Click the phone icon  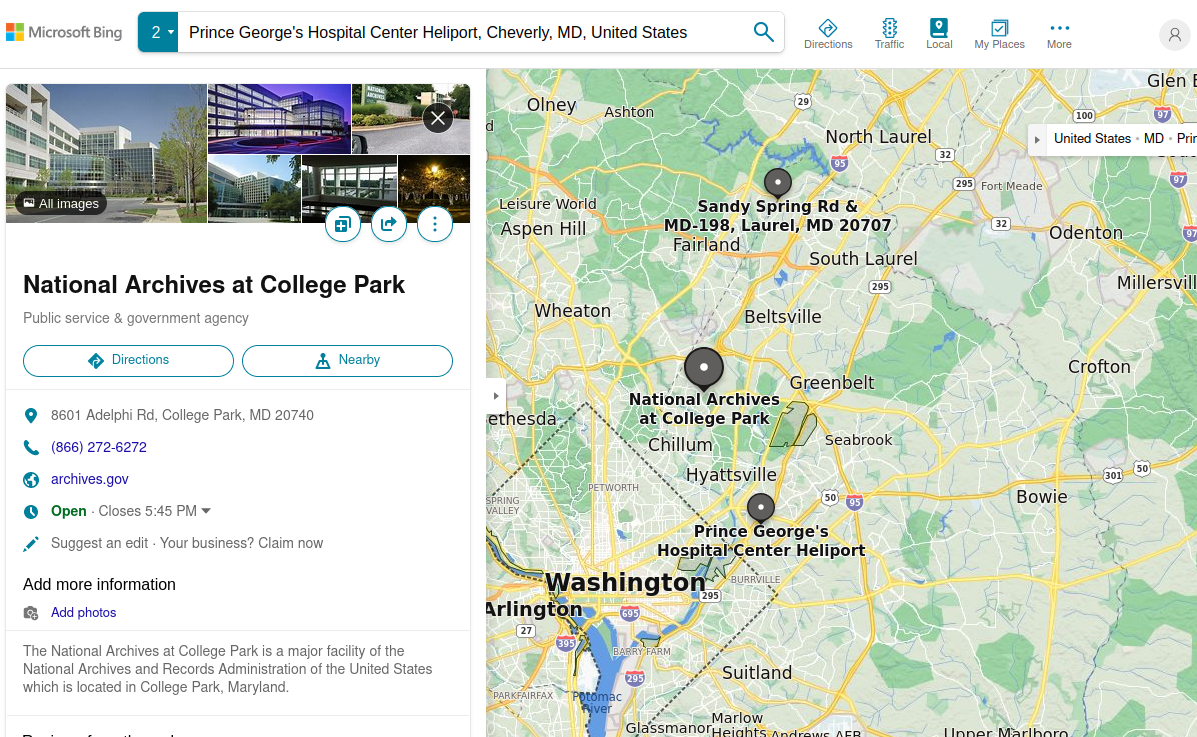(31, 448)
